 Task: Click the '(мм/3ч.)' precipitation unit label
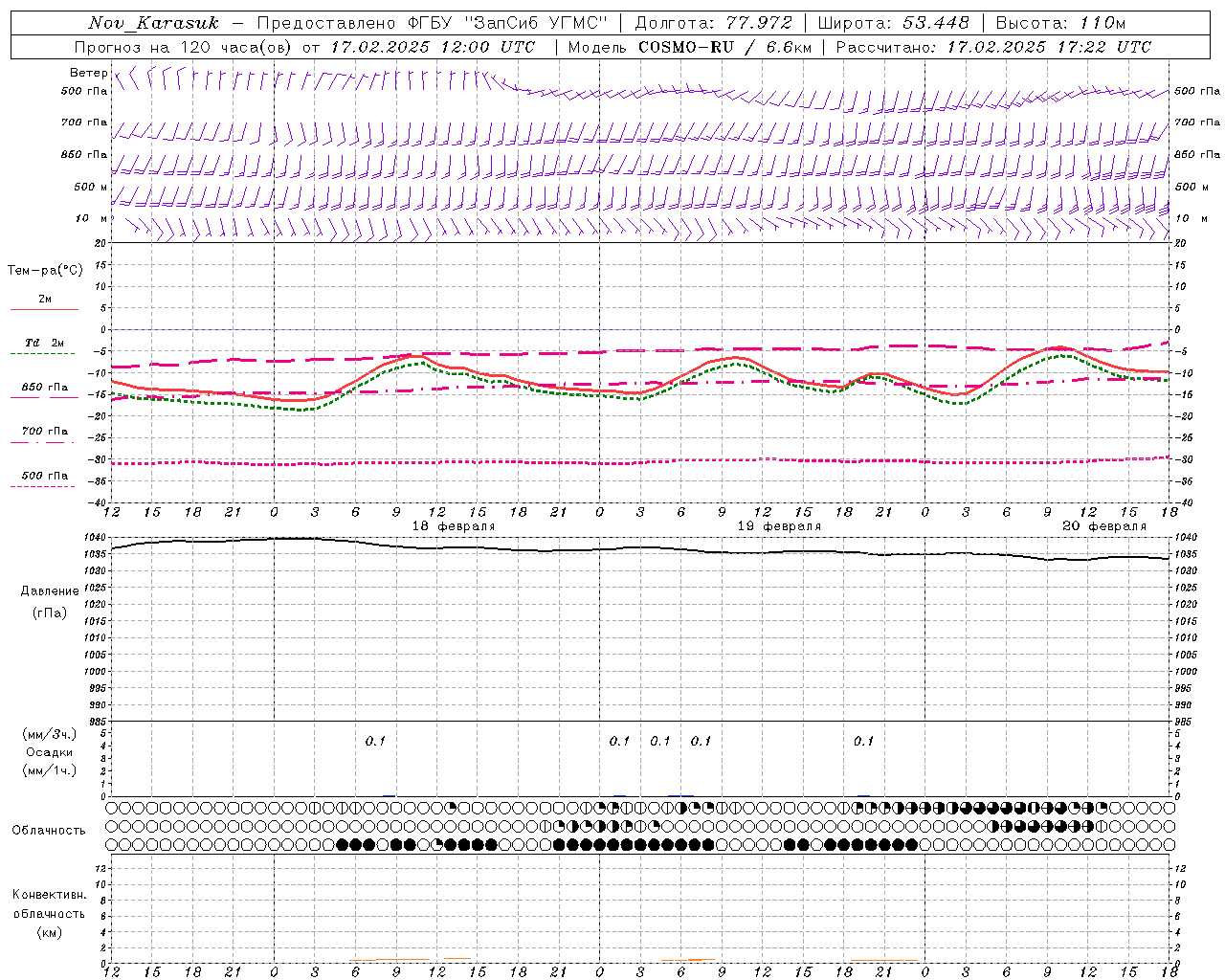[50, 734]
